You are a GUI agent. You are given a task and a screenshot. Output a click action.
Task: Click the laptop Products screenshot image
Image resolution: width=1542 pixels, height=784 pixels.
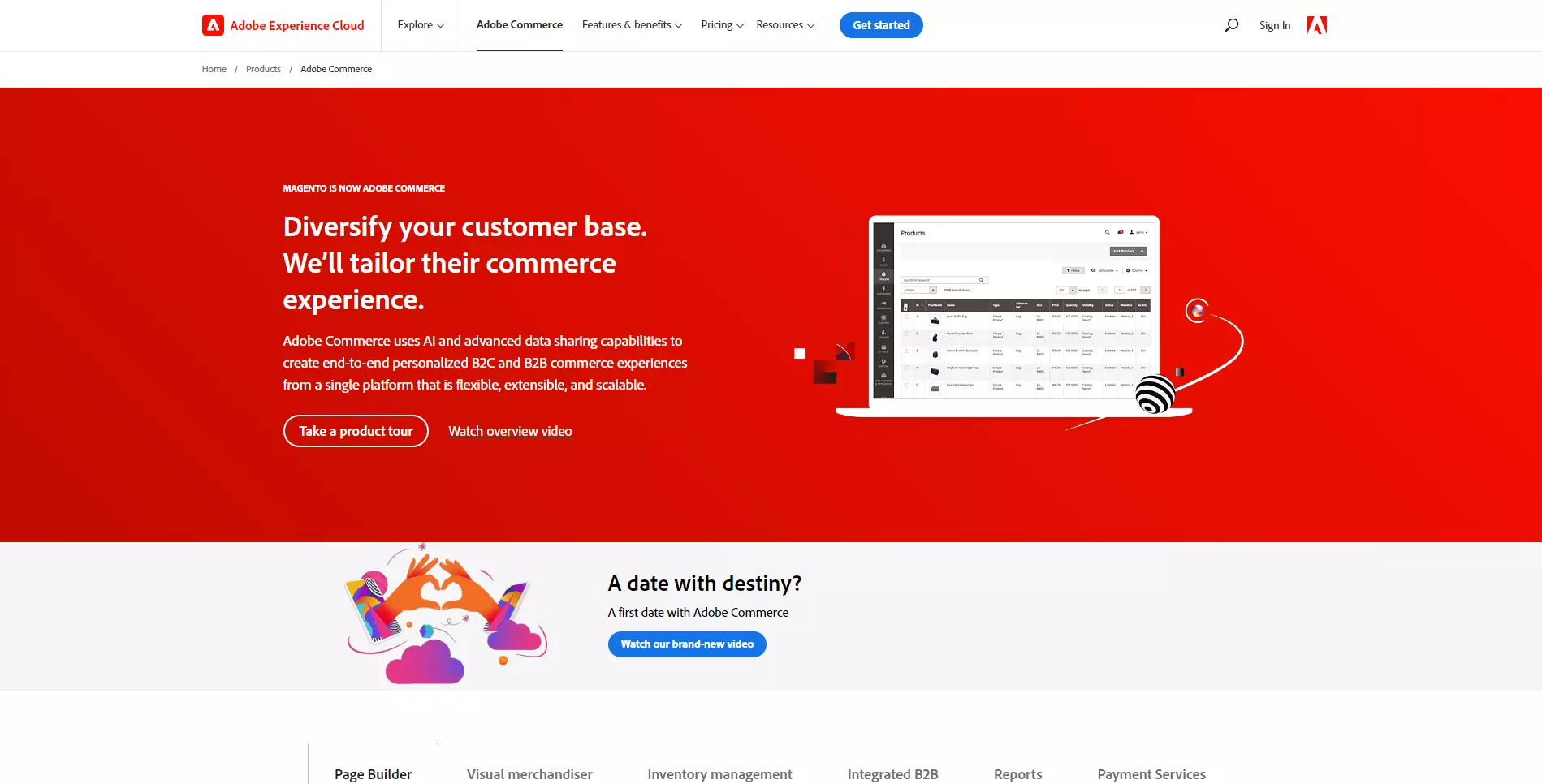tap(1013, 312)
